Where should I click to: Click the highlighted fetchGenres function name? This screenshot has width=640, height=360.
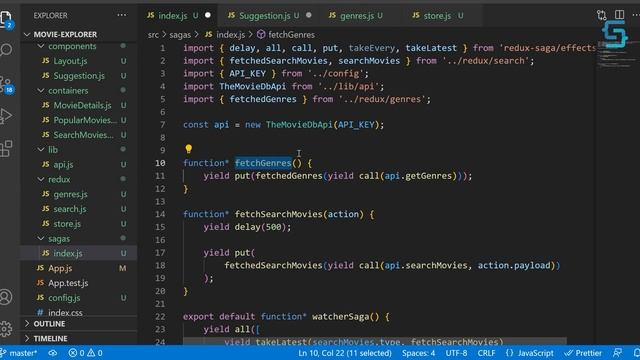(x=263, y=163)
